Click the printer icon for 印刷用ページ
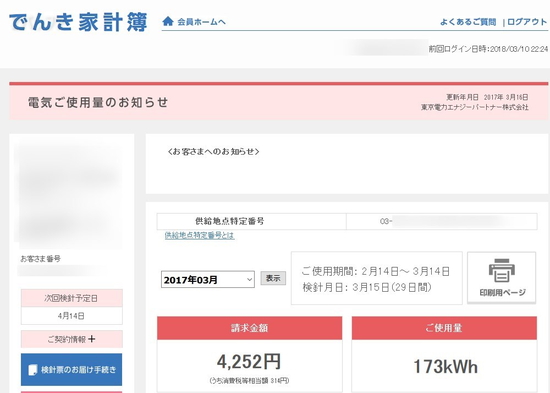 tap(502, 270)
